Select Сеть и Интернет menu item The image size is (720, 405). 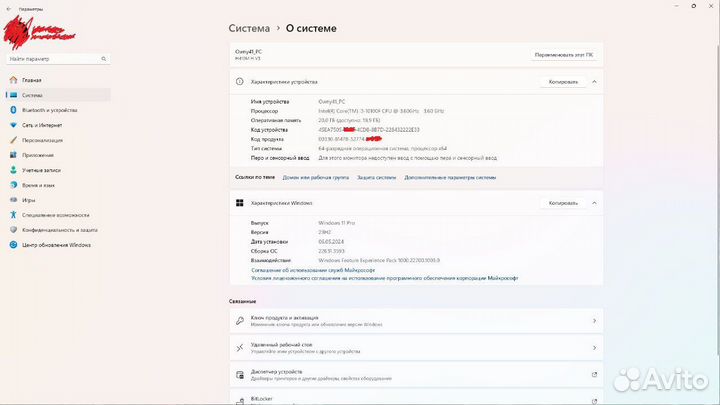tap(58, 125)
